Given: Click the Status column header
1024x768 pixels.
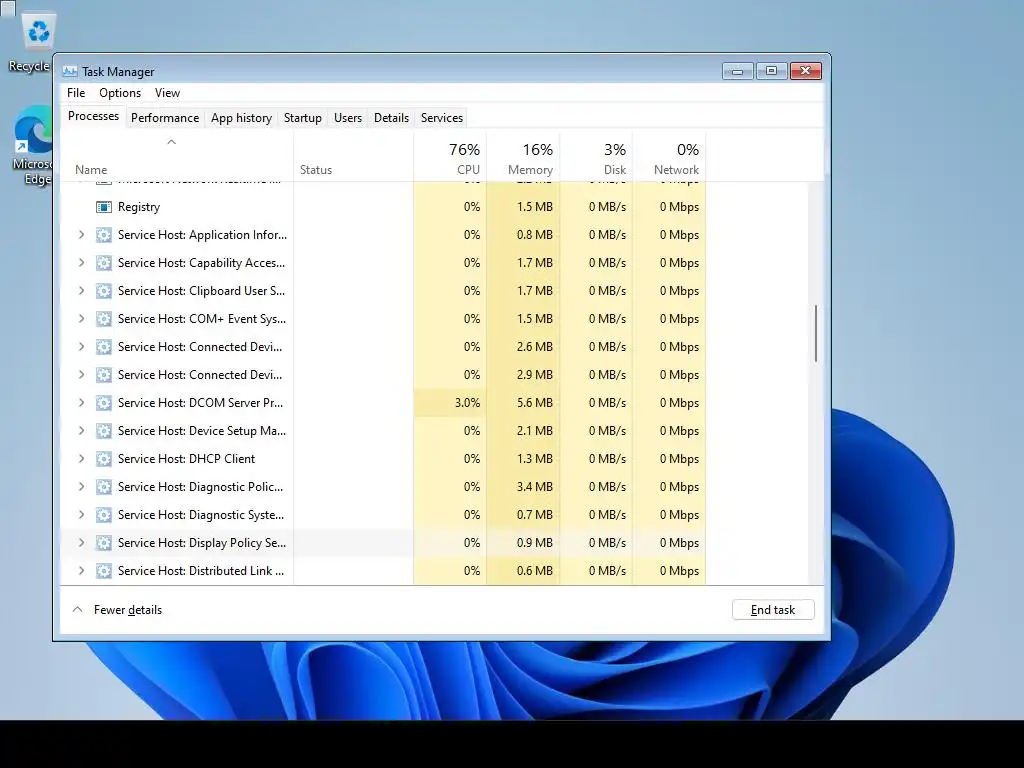Looking at the screenshot, I should point(353,157).
